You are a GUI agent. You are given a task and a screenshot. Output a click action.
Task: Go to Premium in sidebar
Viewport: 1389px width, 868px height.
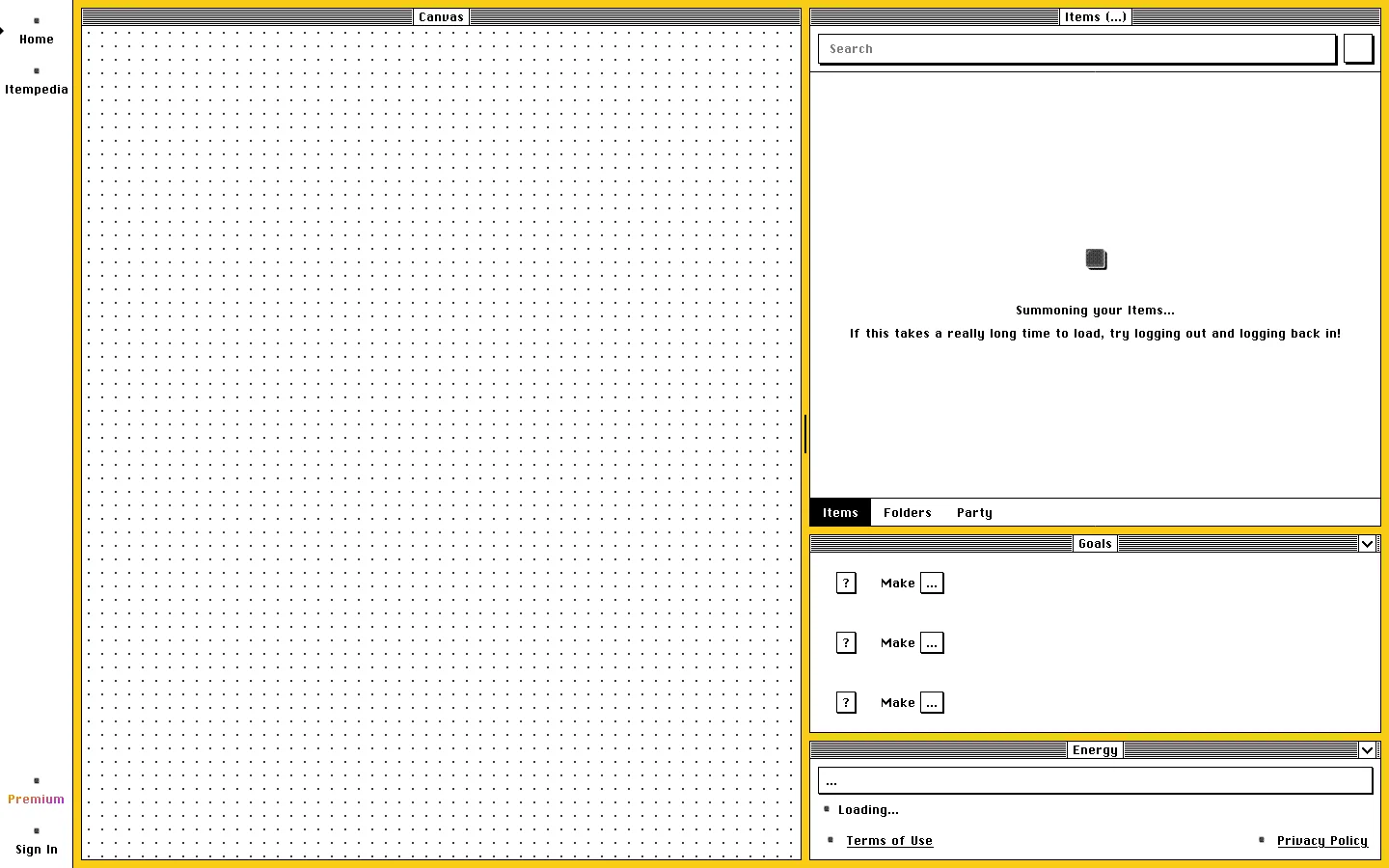pyautogui.click(x=36, y=792)
